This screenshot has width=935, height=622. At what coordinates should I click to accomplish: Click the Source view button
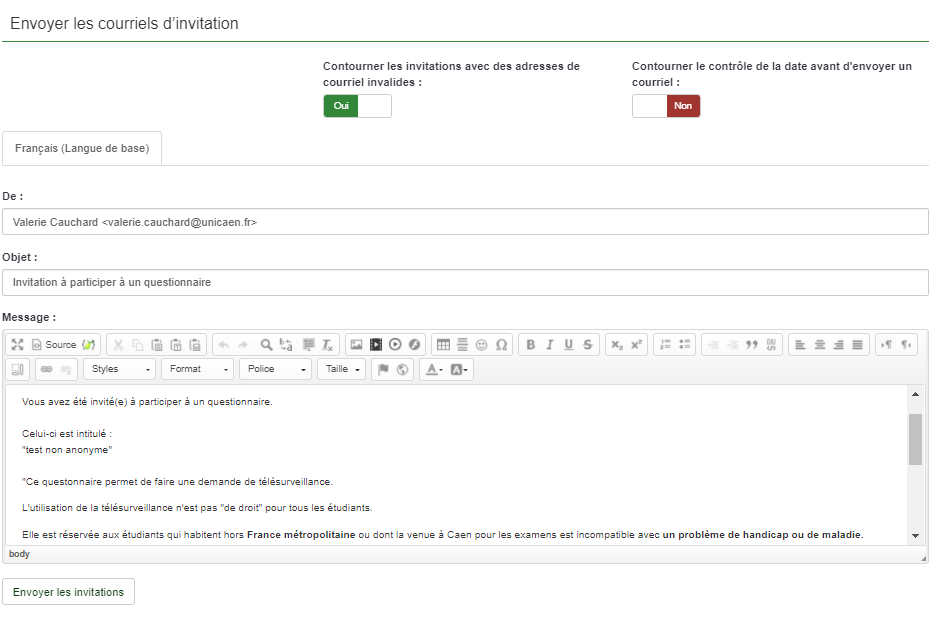point(54,345)
